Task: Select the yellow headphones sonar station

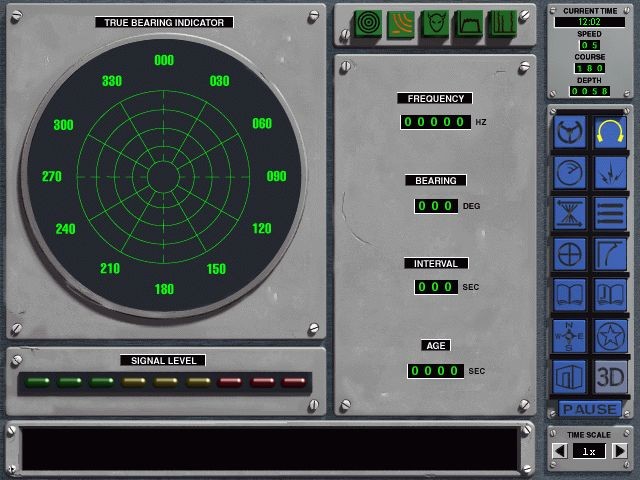Action: [610, 131]
